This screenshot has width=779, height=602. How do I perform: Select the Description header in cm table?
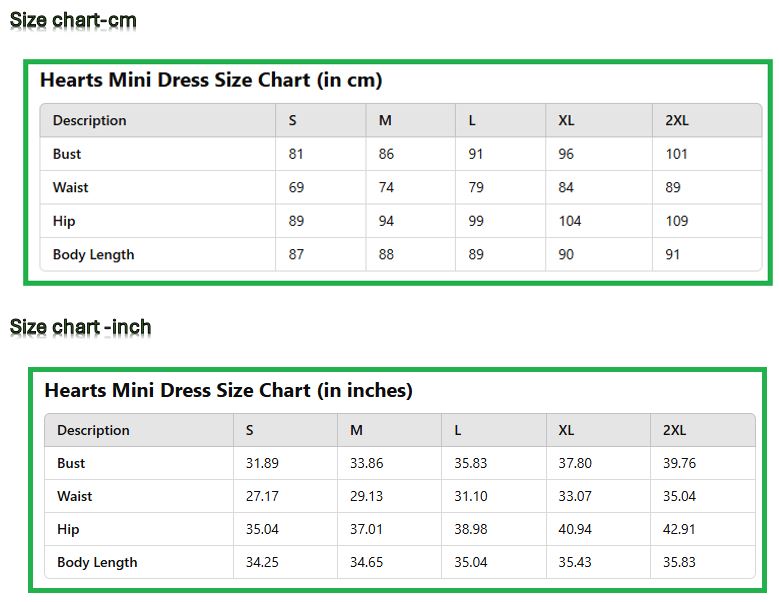[90, 121]
